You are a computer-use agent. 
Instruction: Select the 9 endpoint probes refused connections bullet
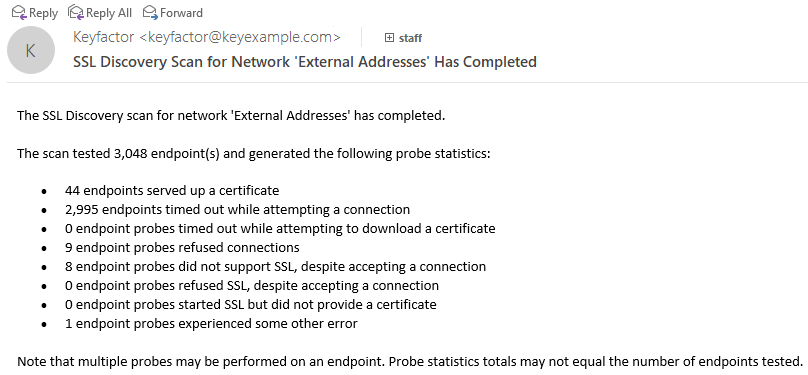point(182,248)
